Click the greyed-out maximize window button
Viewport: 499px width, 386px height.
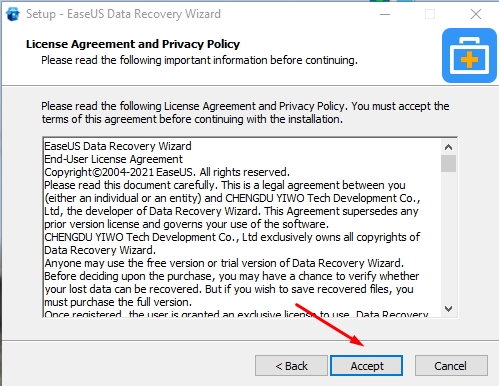(x=430, y=14)
